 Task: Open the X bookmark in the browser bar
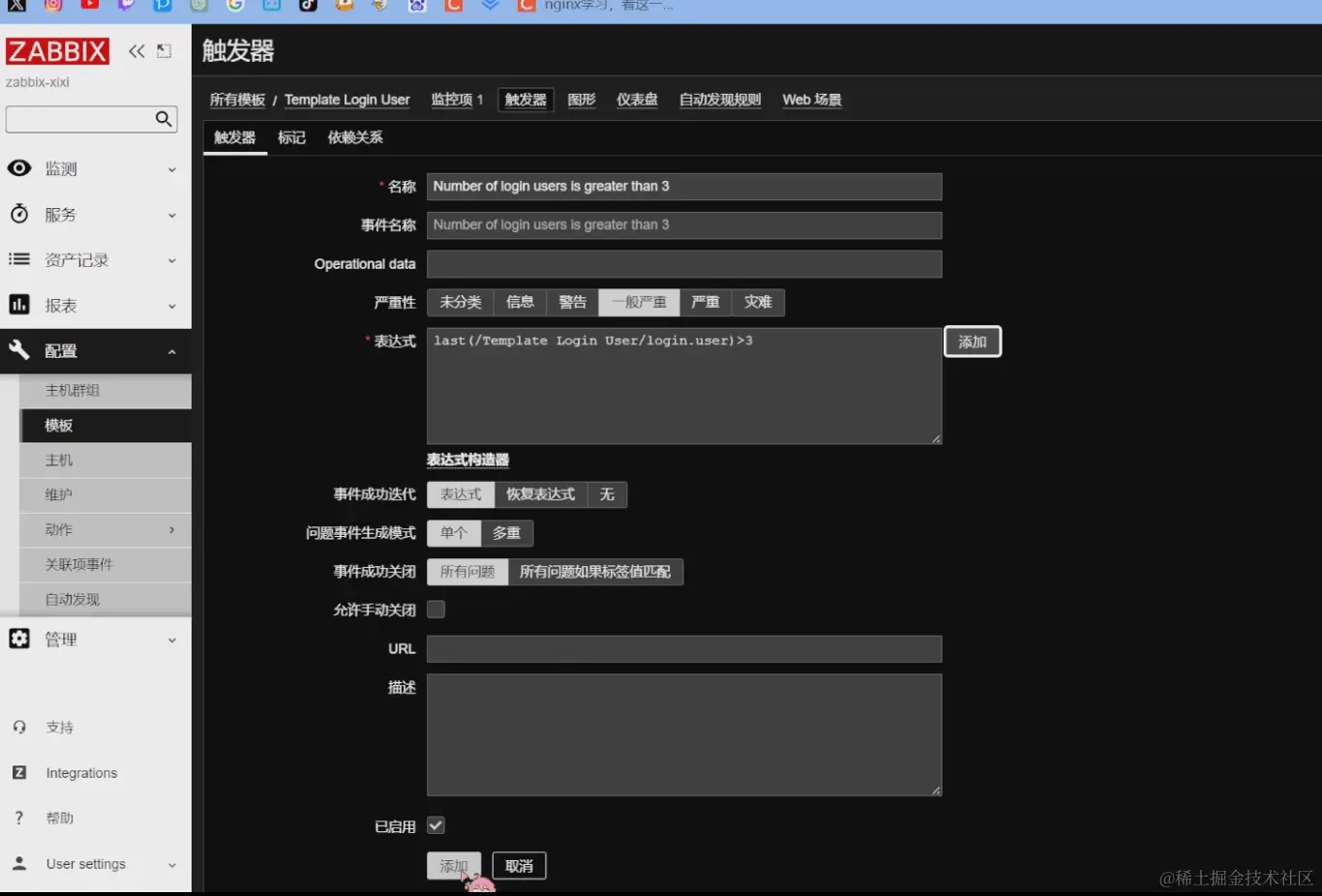click(x=16, y=6)
